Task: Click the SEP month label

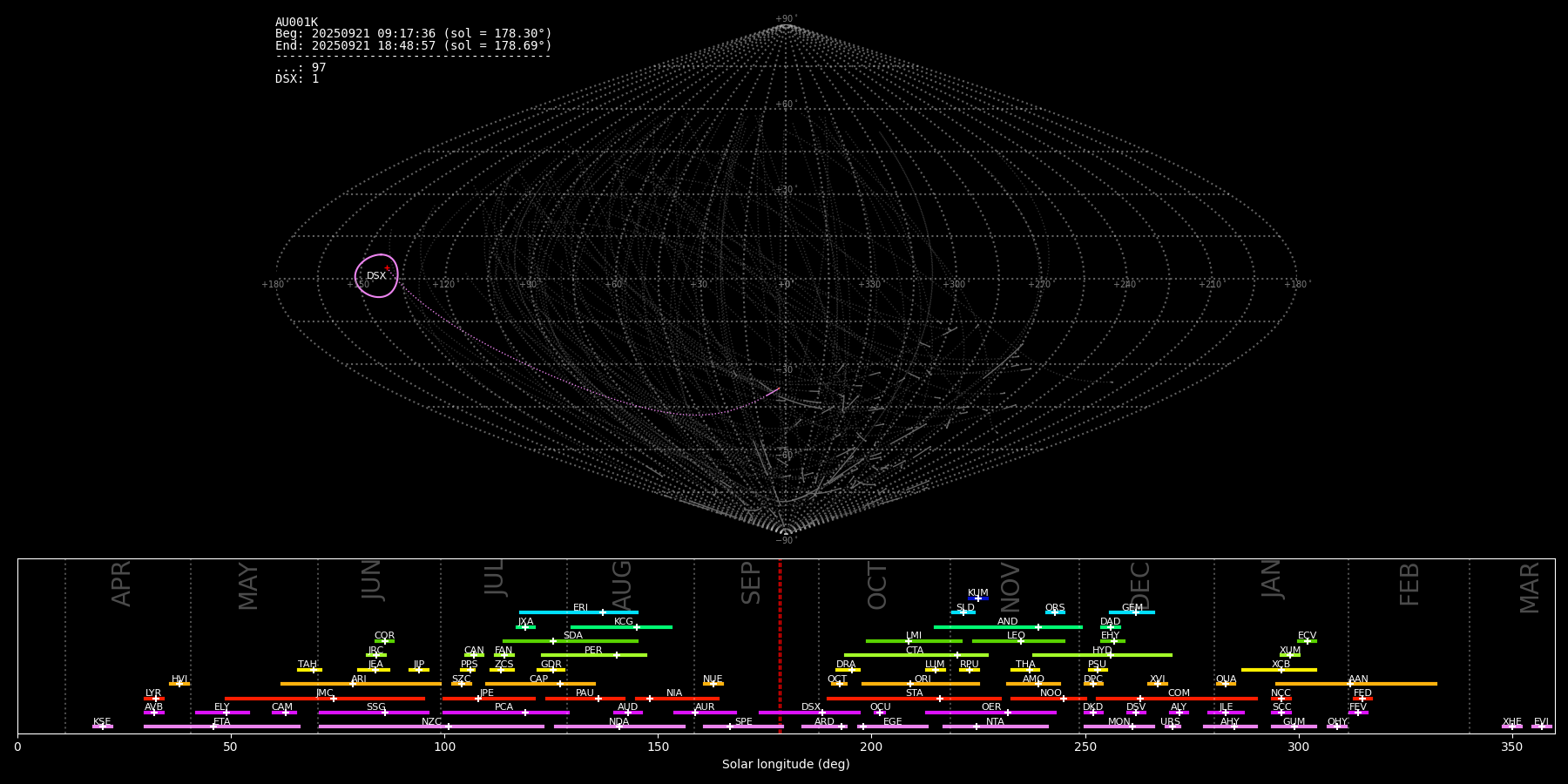Action: (x=751, y=583)
